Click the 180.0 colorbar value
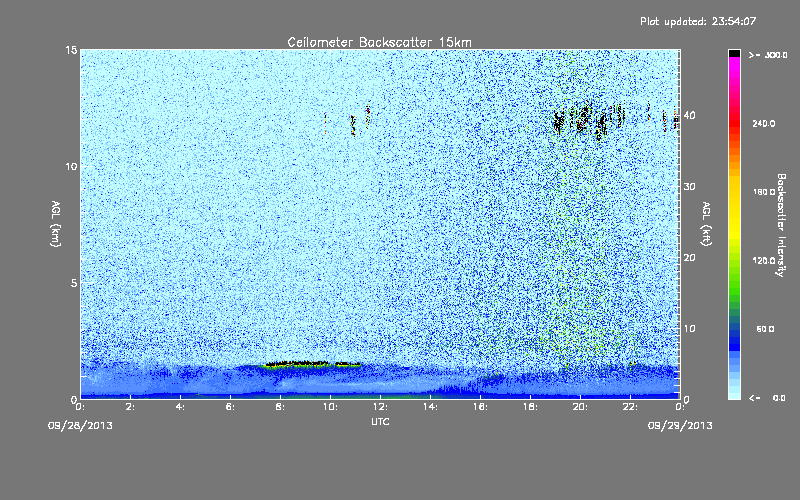This screenshot has height=500, width=800. click(x=764, y=192)
